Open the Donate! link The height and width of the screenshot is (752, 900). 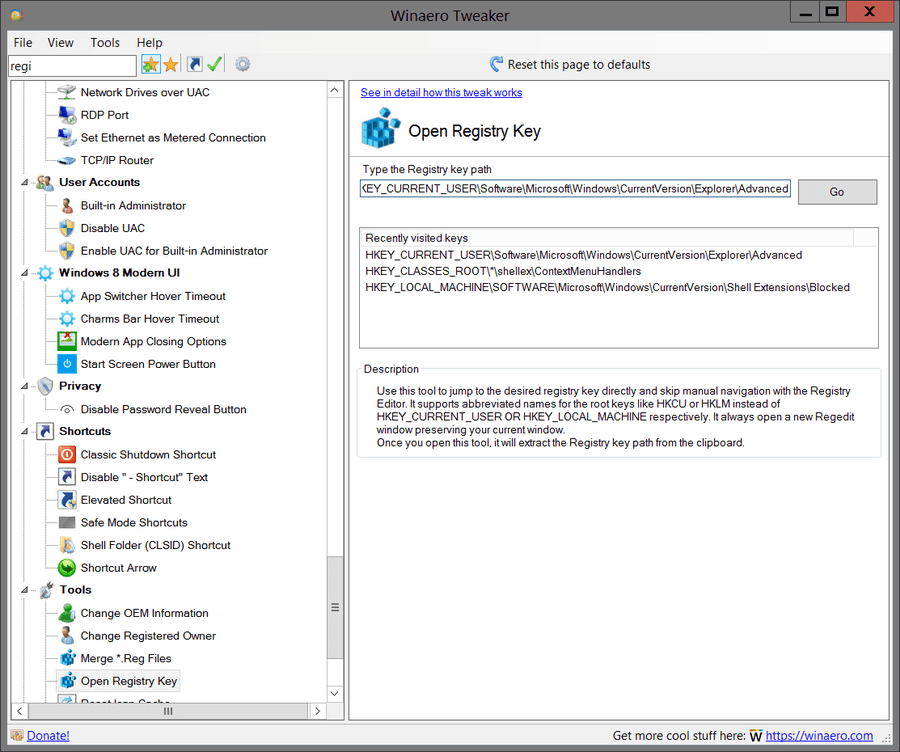click(x=48, y=735)
